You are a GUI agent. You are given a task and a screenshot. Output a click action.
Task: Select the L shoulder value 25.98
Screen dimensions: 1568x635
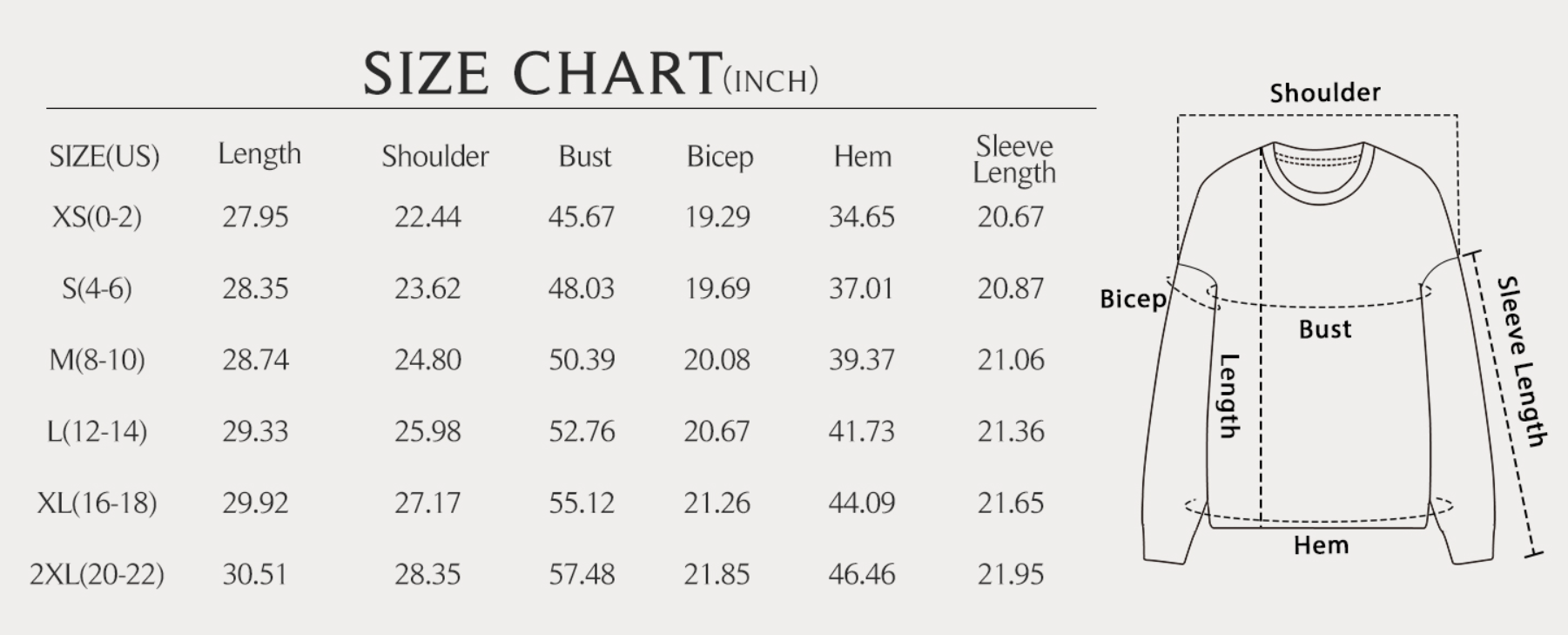point(427,431)
